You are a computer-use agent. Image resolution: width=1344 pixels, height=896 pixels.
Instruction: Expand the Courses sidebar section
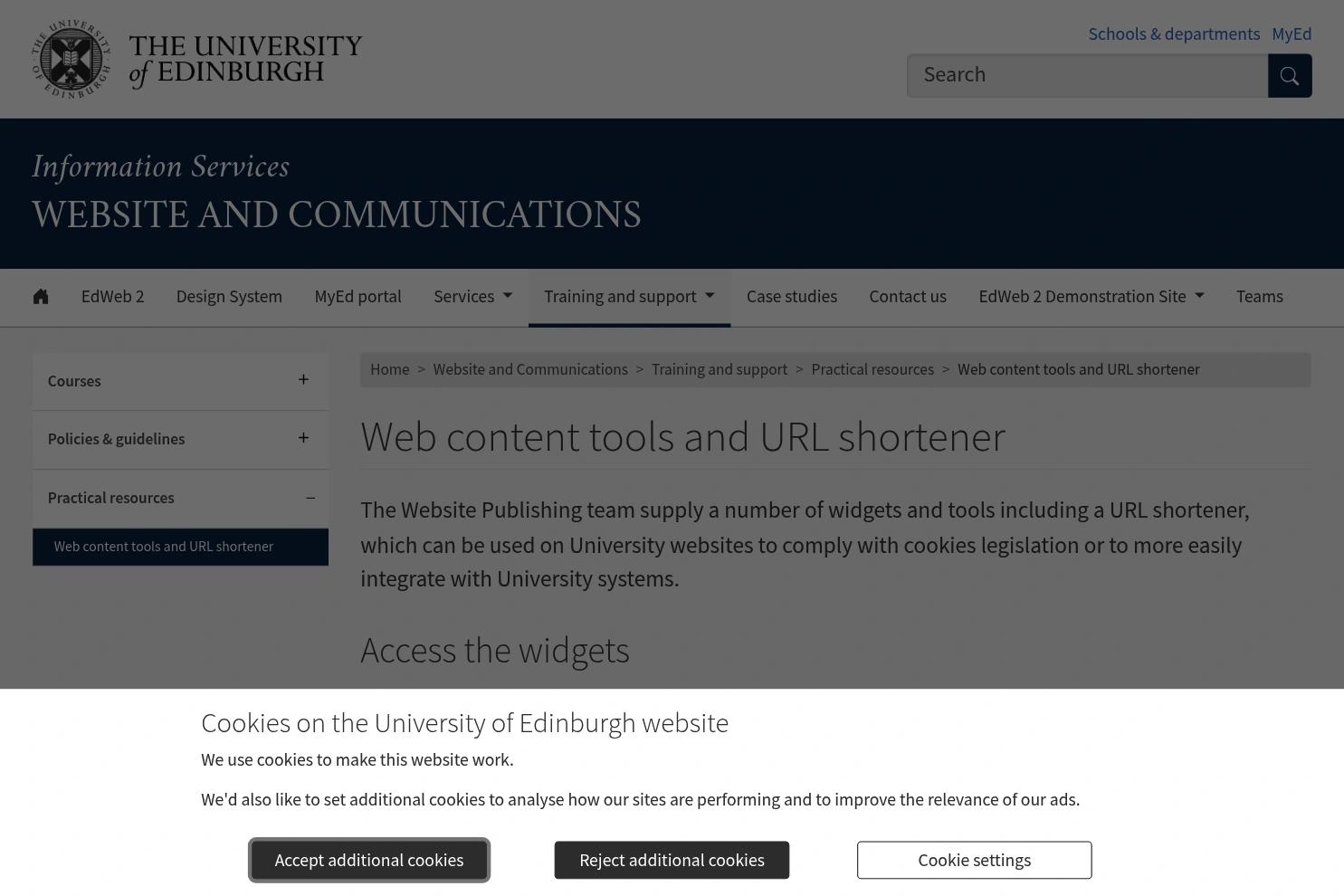click(x=303, y=380)
